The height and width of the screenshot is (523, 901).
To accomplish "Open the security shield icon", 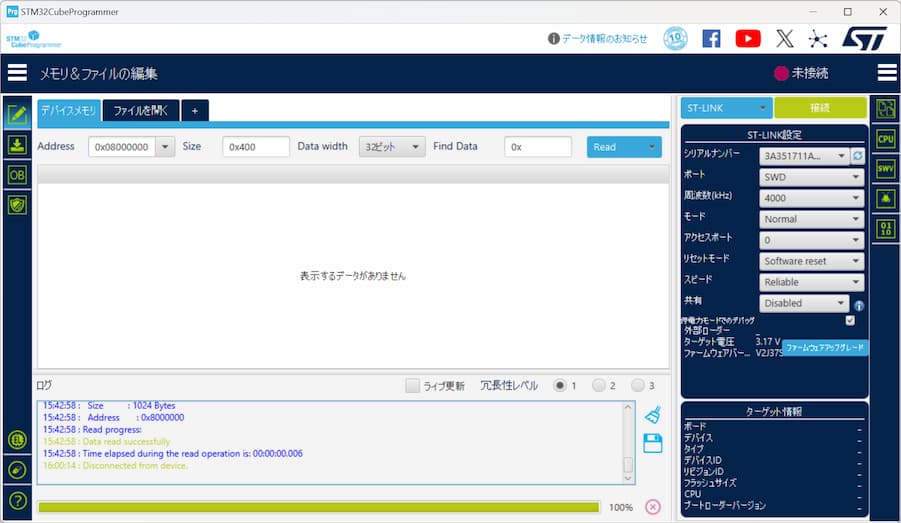I will coord(17,205).
